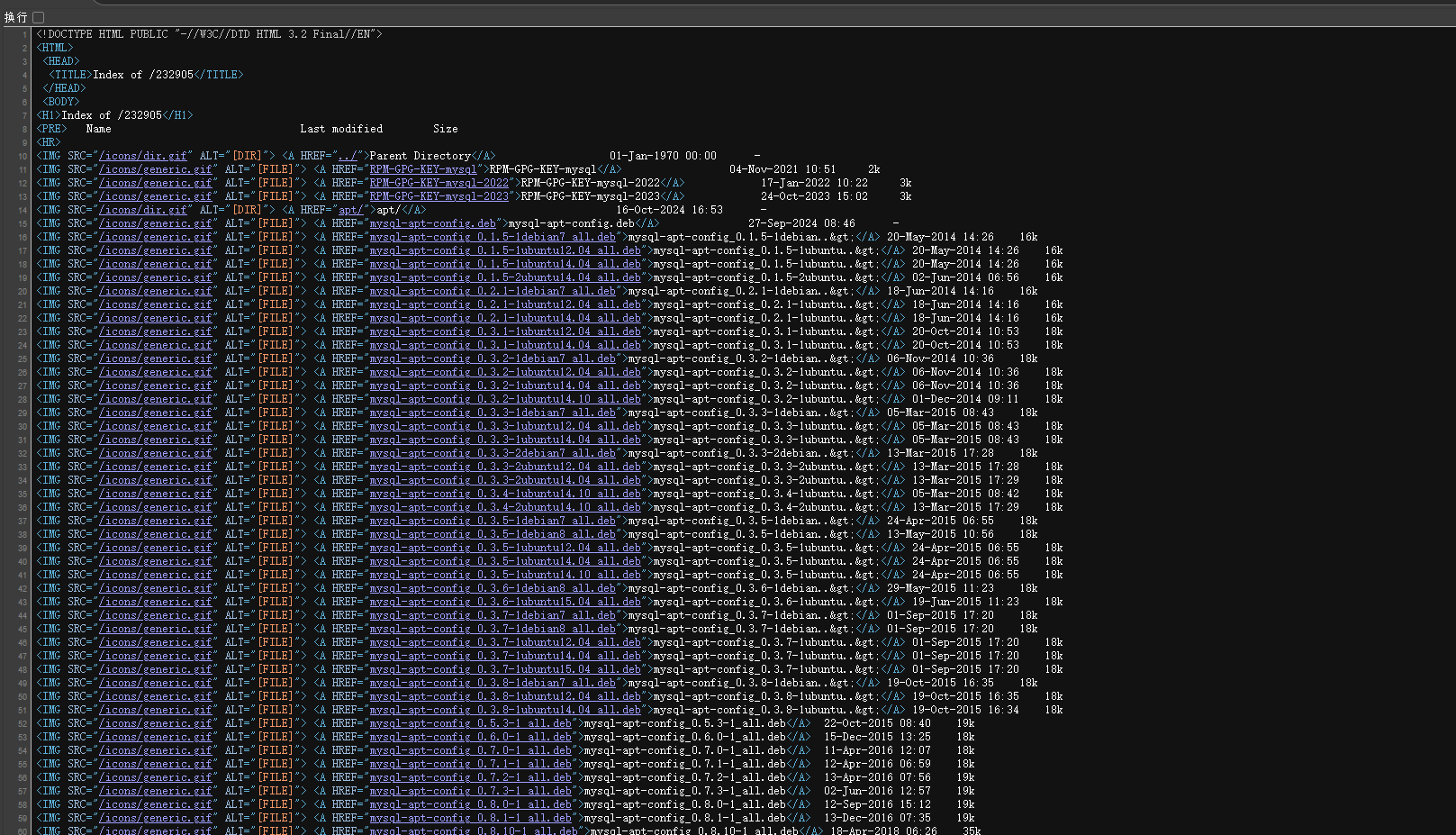
Task: Open mysql-apt-config_0.7.1-1_all.deb href link
Action: click(471, 764)
